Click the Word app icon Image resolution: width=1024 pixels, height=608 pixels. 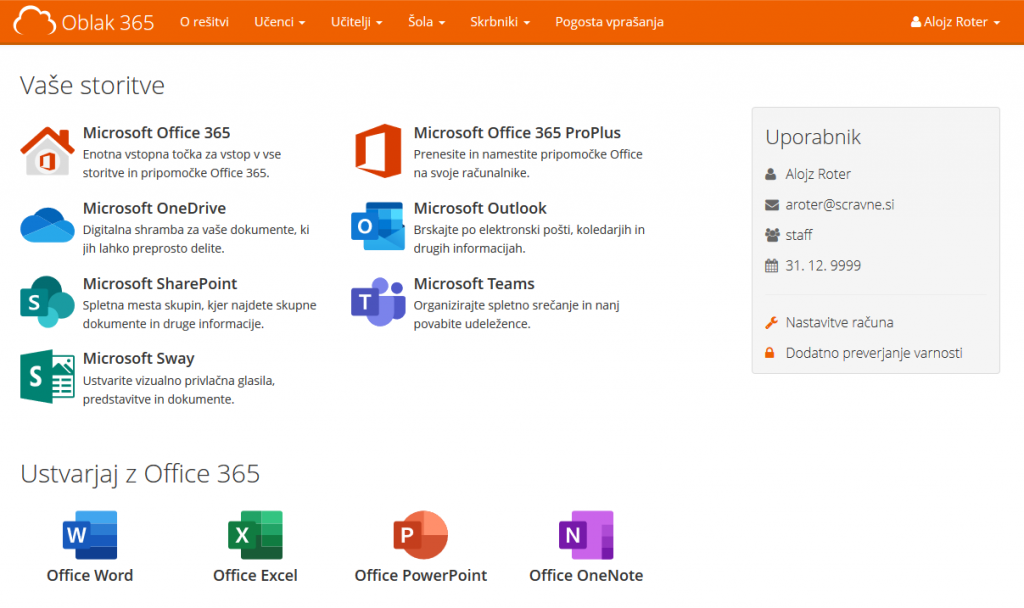click(90, 535)
